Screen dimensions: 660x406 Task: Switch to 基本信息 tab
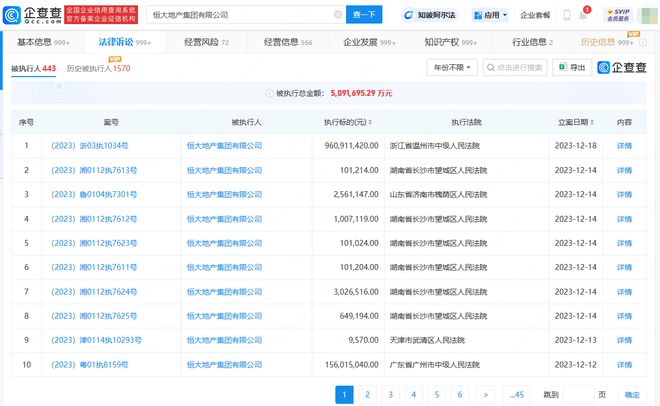point(43,42)
